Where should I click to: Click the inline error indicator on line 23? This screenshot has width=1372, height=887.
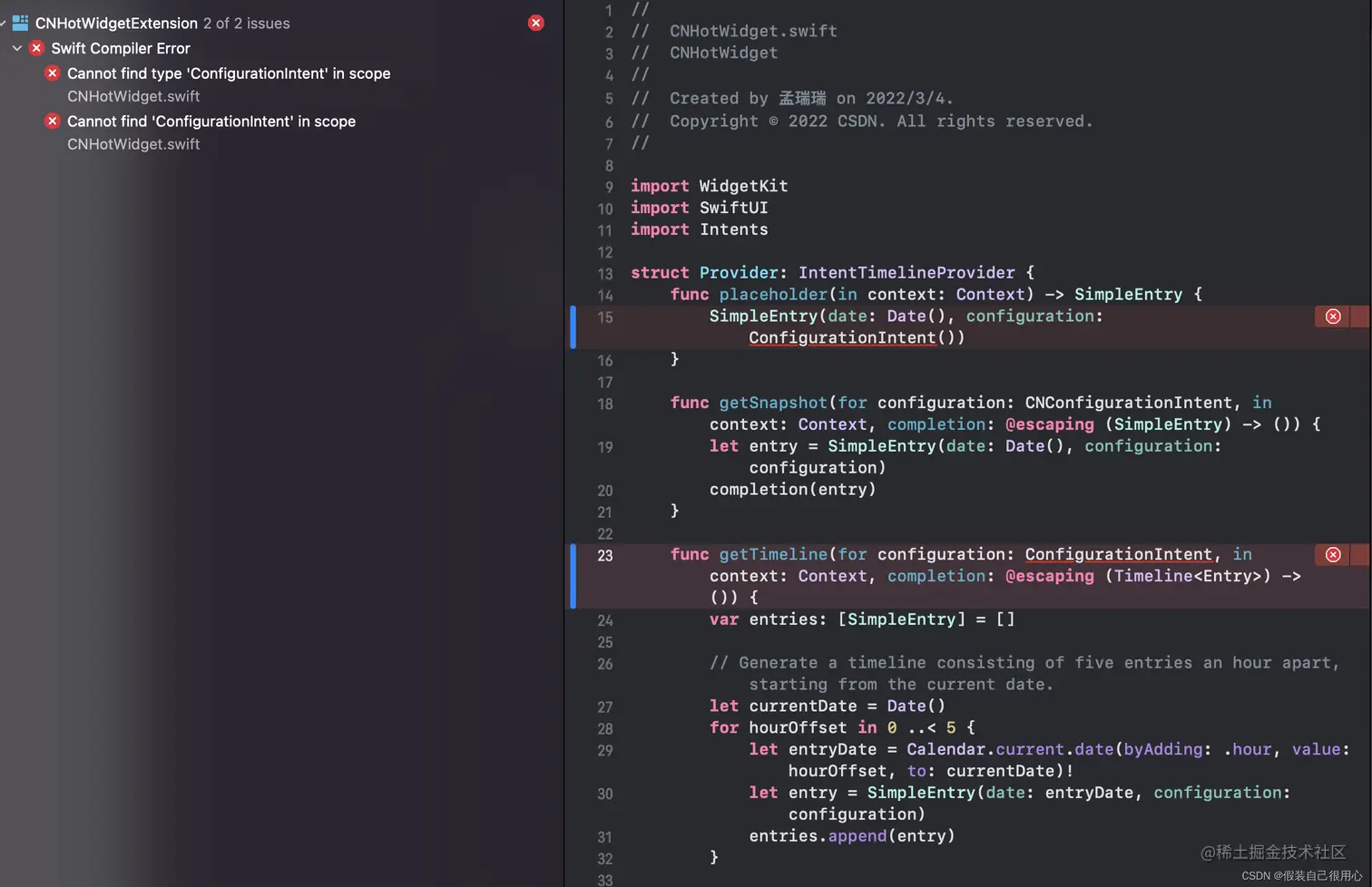tap(1333, 555)
